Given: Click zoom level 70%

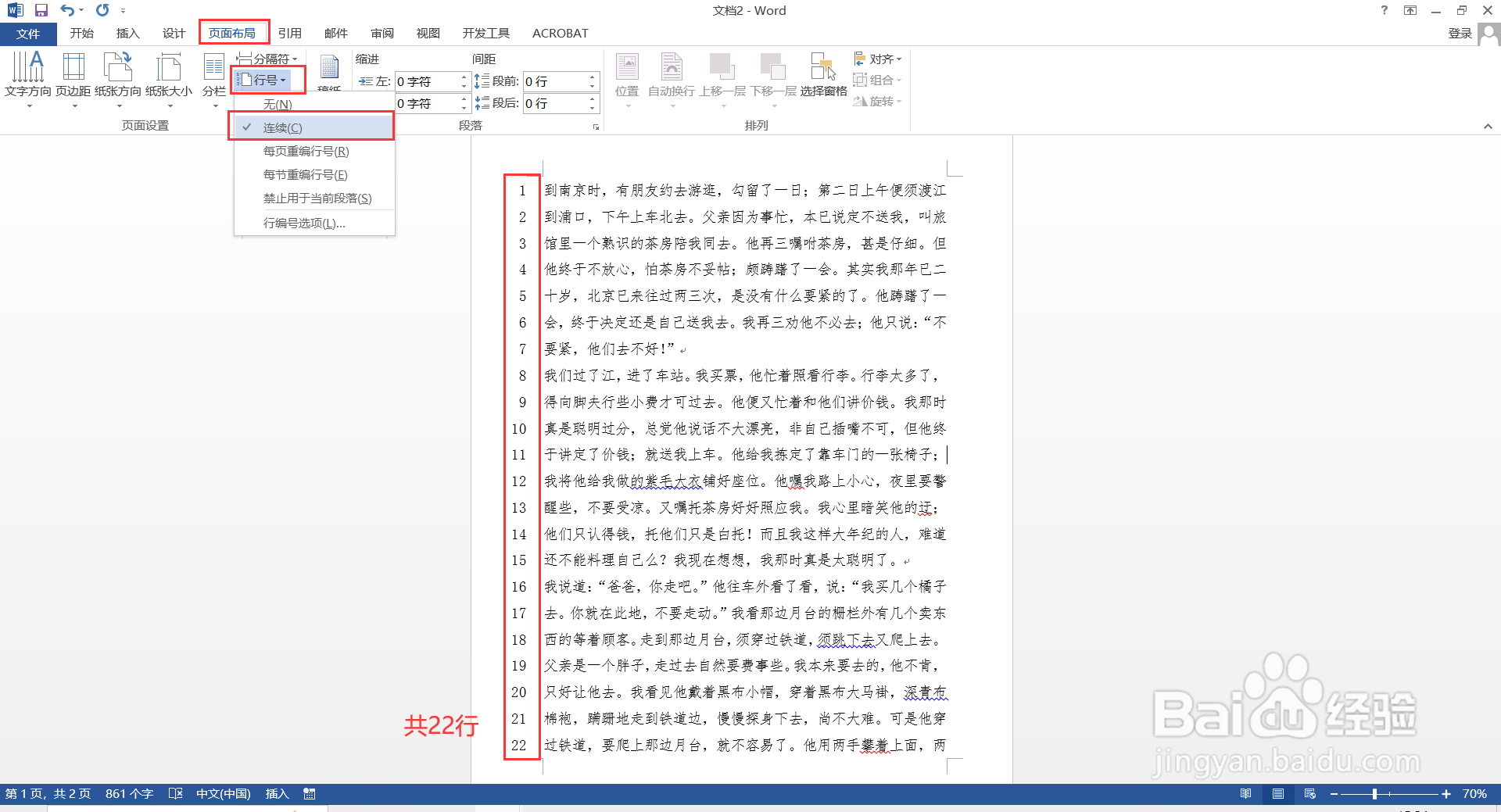Looking at the screenshot, I should tap(1474, 793).
